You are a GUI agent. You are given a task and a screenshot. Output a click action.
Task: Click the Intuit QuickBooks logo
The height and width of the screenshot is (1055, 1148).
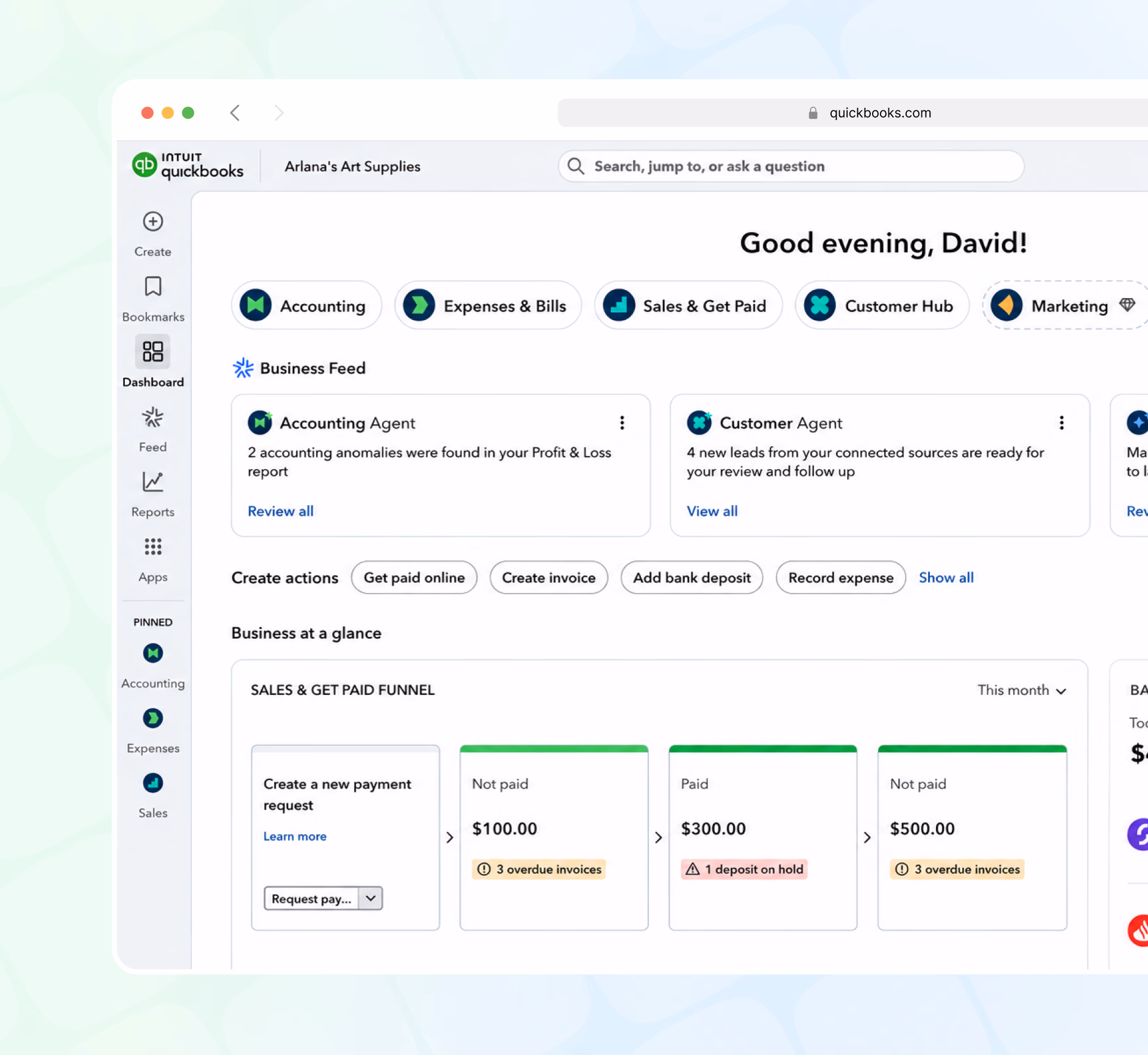click(188, 166)
